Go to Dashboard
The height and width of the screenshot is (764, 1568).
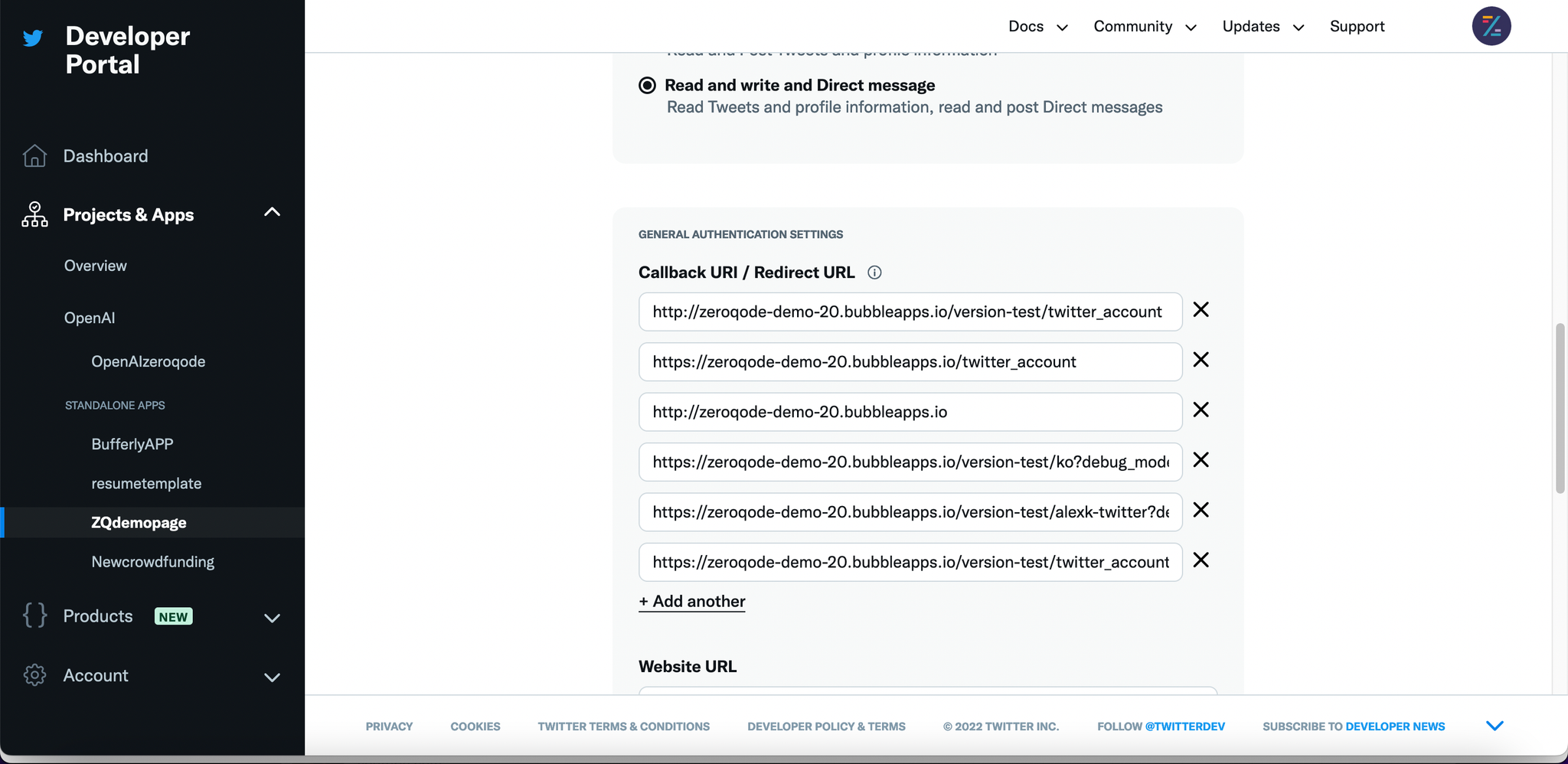tap(106, 156)
